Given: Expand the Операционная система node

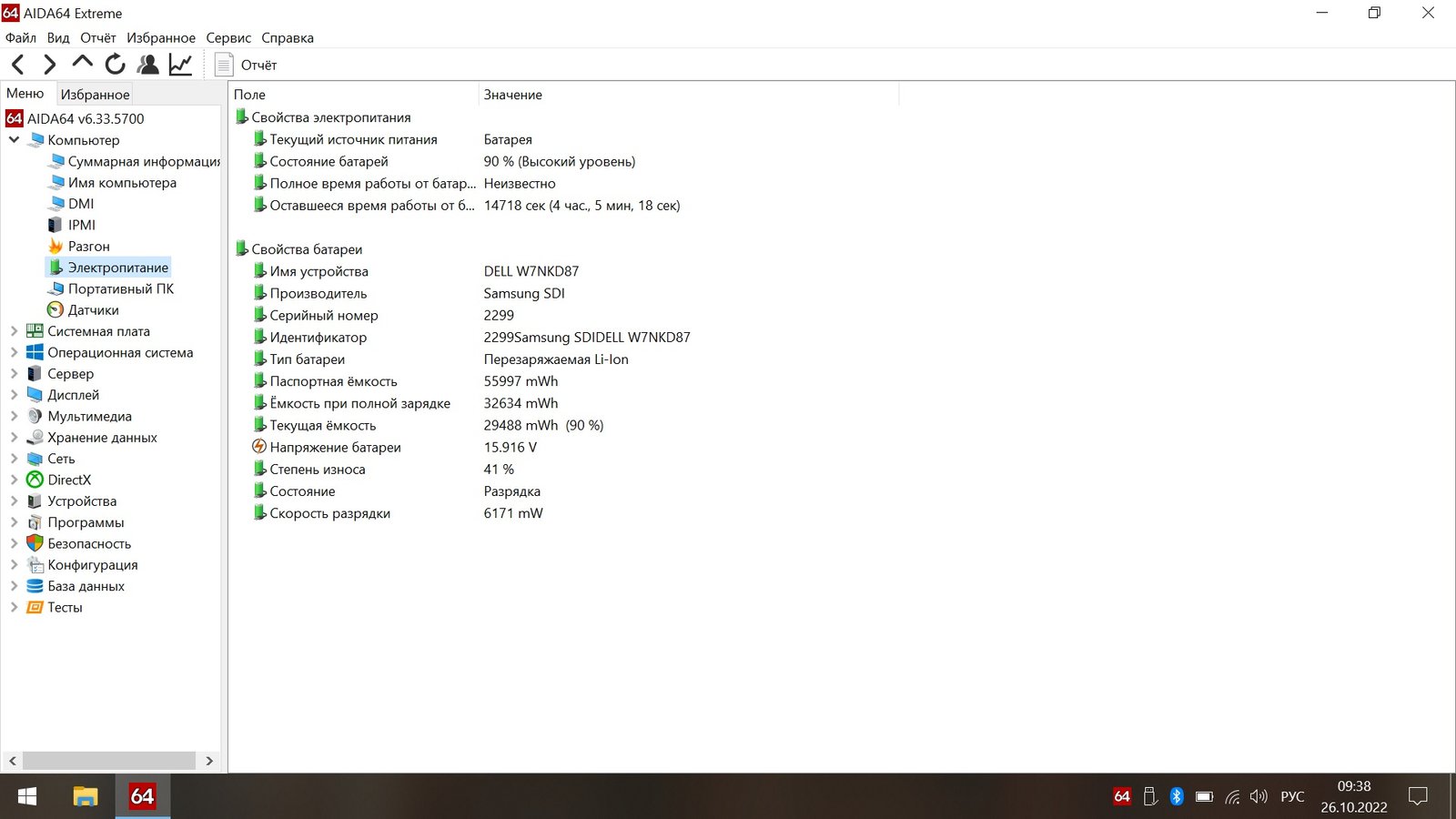Looking at the screenshot, I should point(14,352).
